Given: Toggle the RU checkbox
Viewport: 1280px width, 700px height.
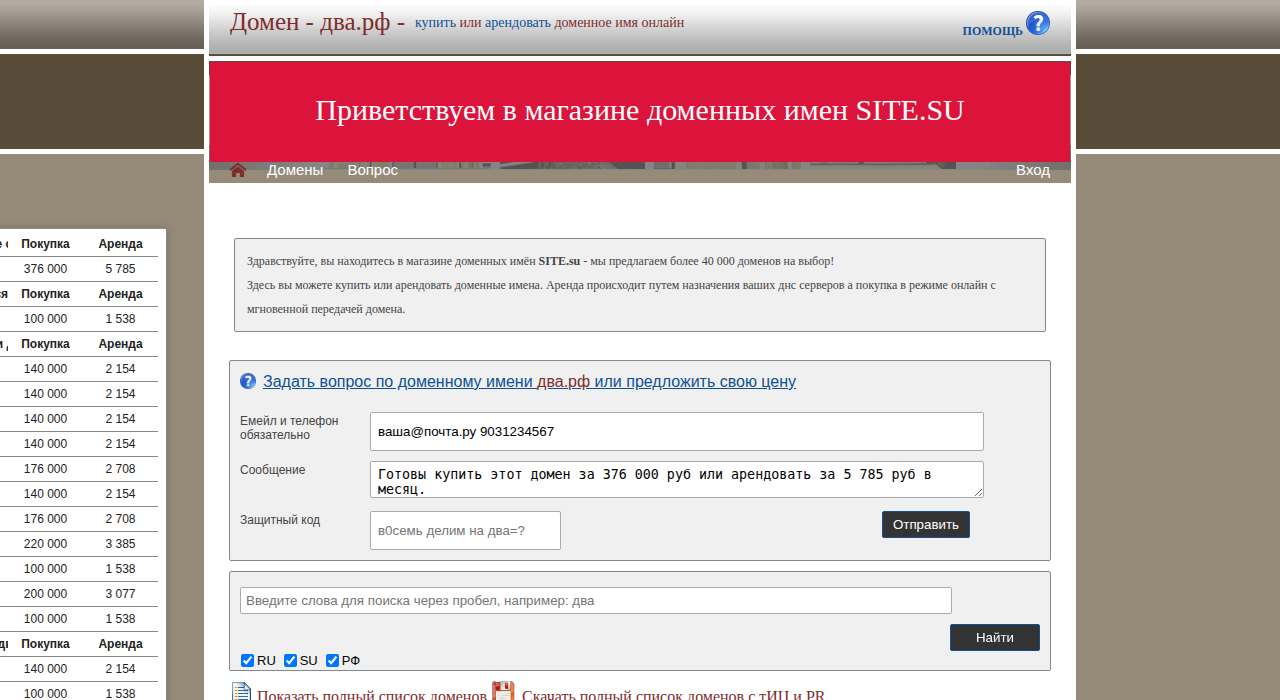Looking at the screenshot, I should coord(247,660).
